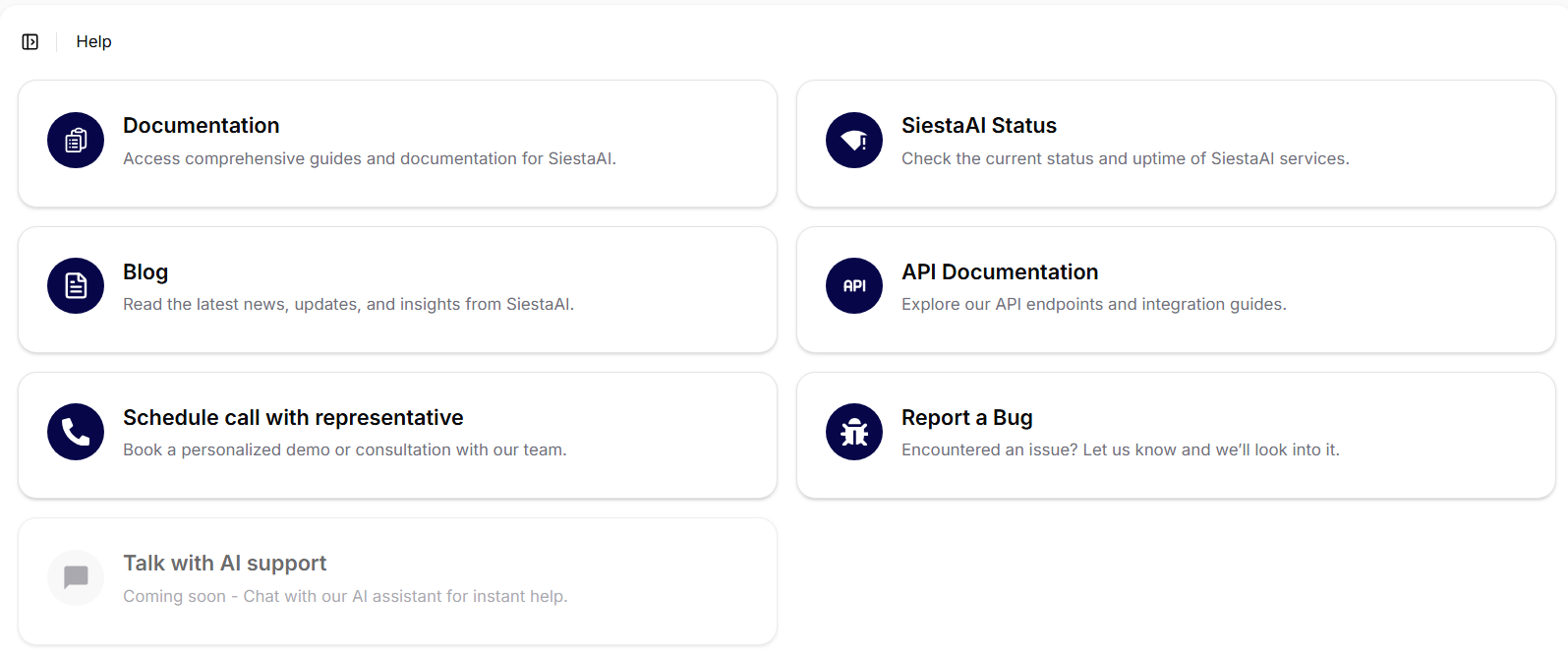The image size is (1568, 658).
Task: Click the Help breadcrumb label
Action: point(93,41)
